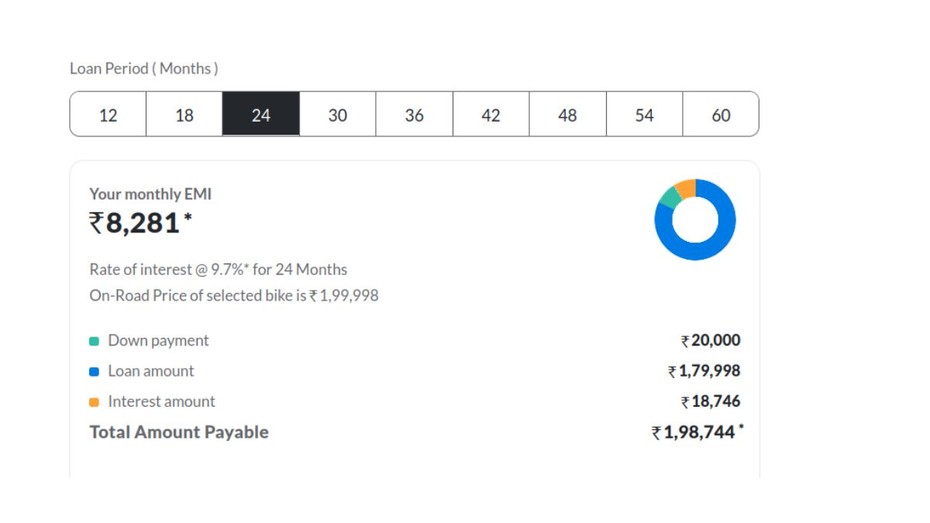Viewport: 930px width, 523px height.
Task: Choose 54 months loan tenure
Action: 644,115
